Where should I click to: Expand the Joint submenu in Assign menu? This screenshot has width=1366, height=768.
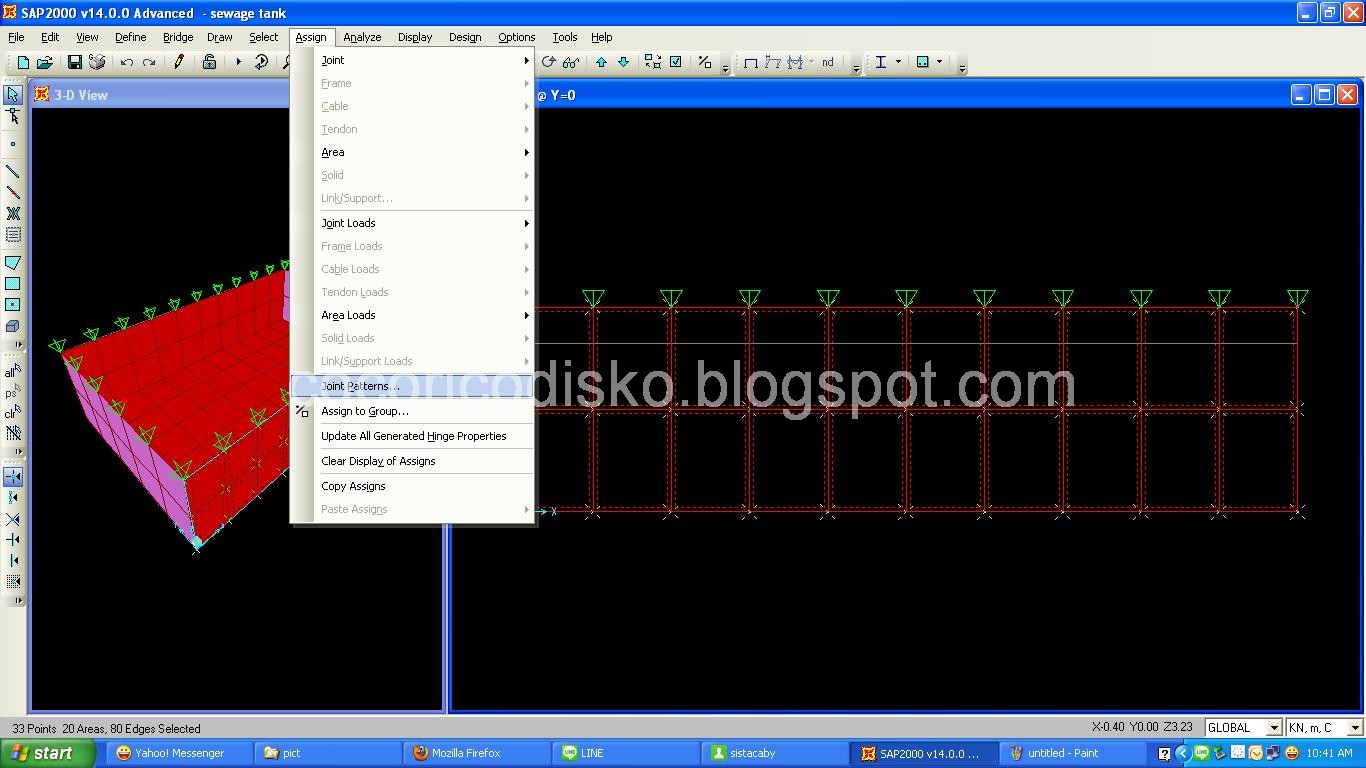point(412,60)
